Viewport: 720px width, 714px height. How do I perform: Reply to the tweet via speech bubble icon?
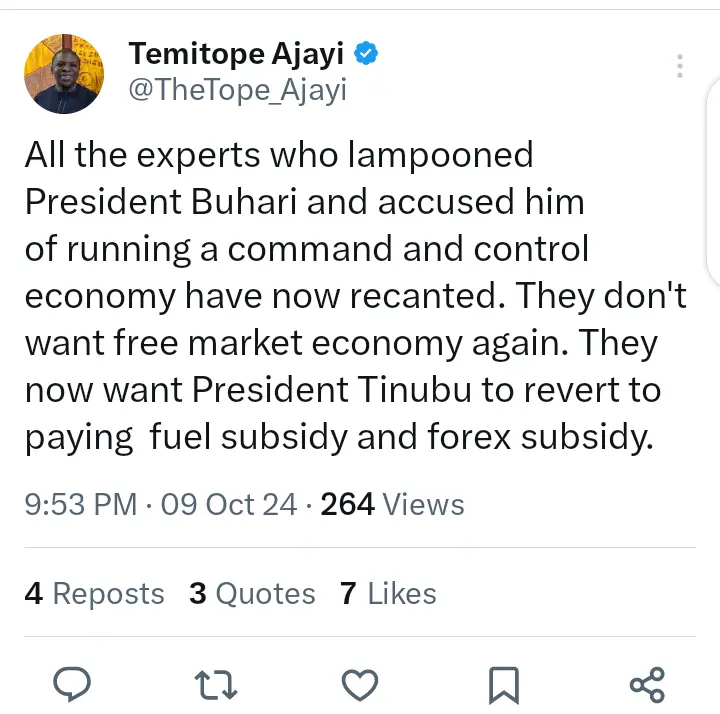point(71,684)
